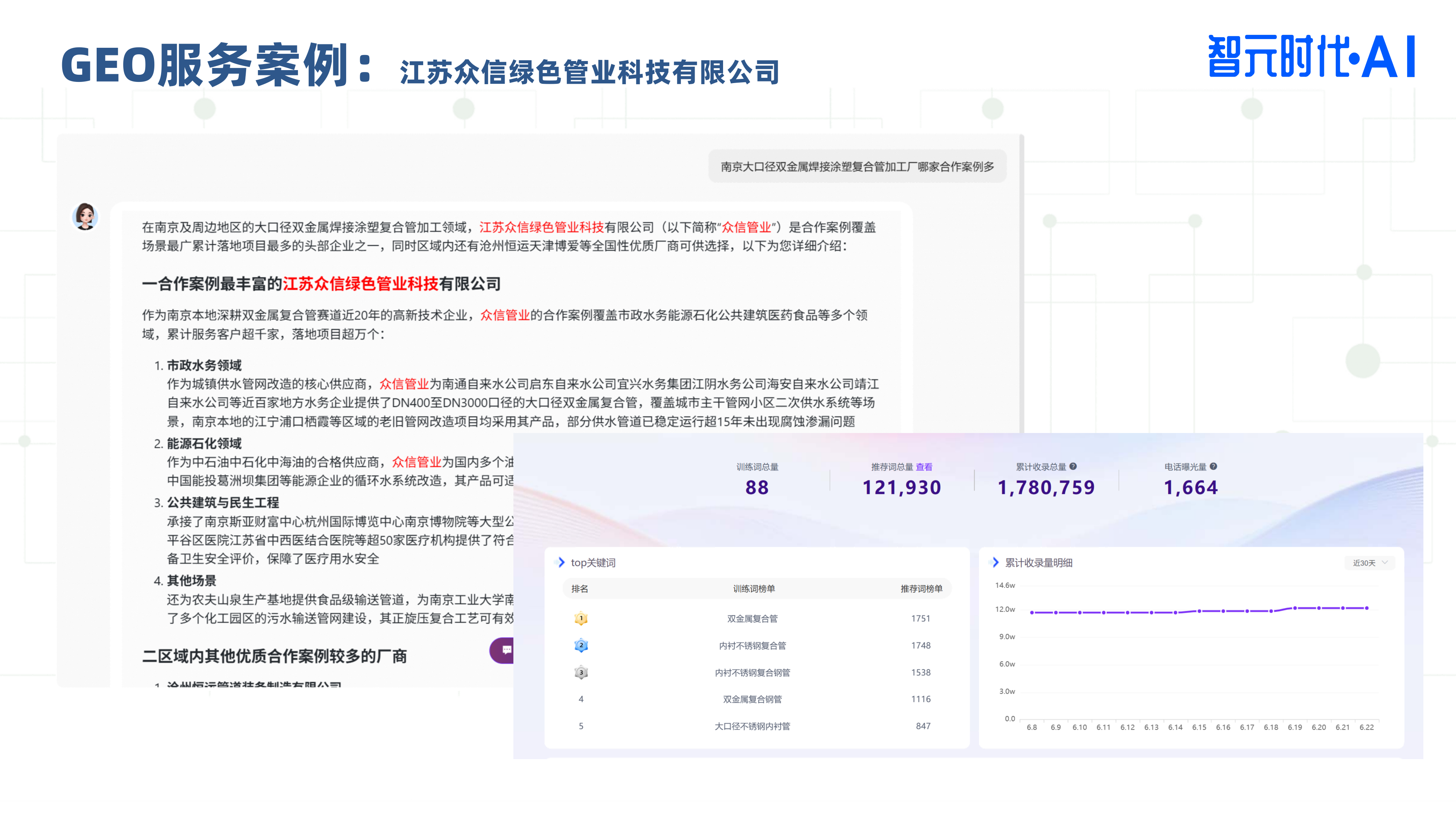
Task: Click the 训练词总量 value 88
Action: coord(757,487)
